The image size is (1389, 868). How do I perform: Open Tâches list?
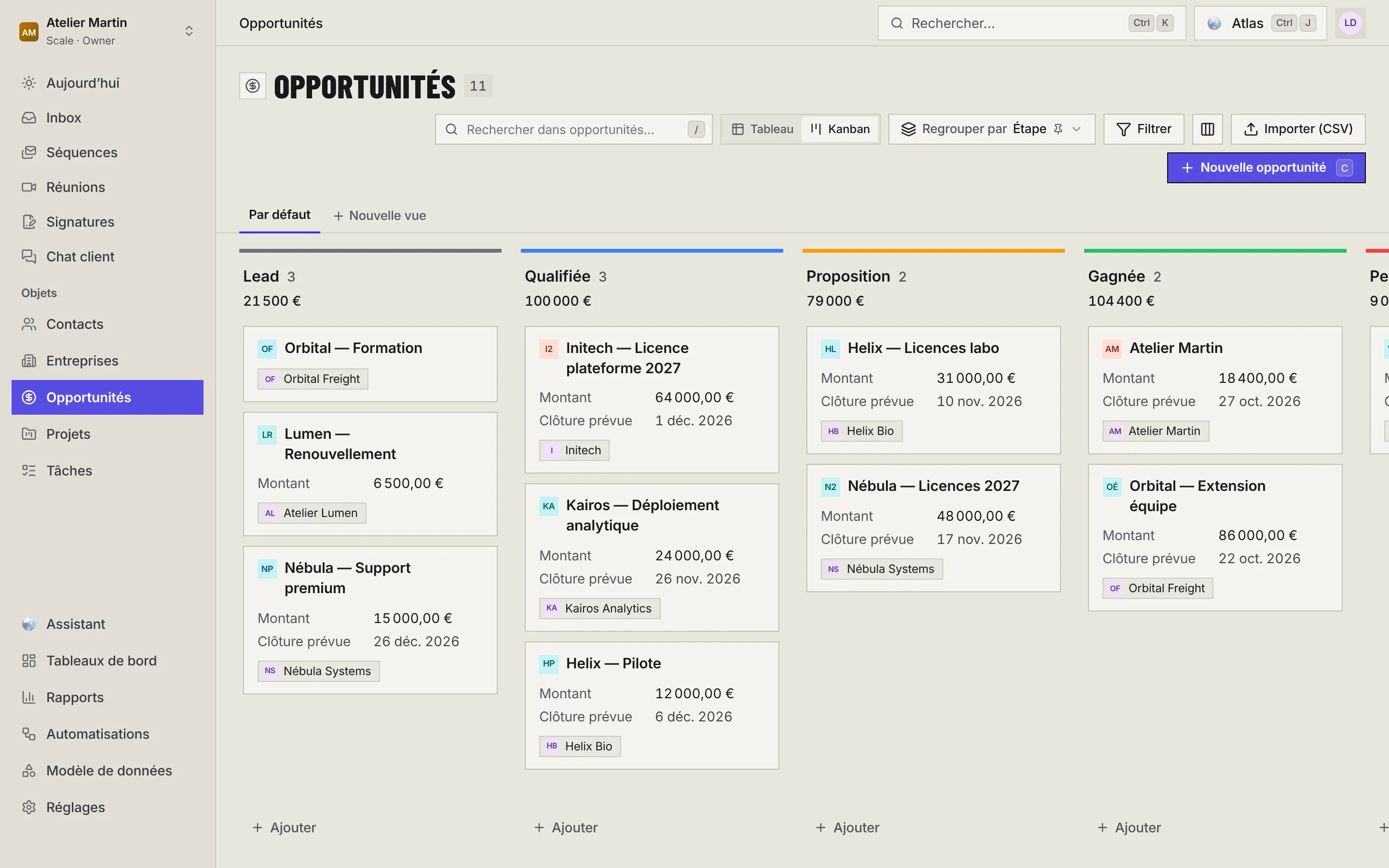[x=108, y=471]
